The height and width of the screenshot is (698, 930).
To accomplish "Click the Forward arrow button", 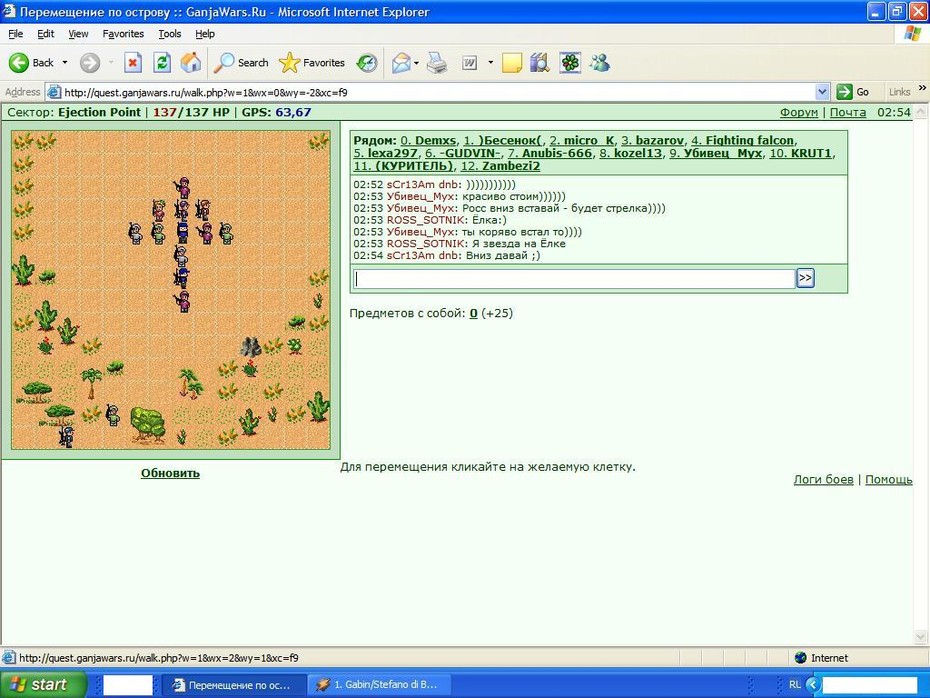I will tap(90, 62).
